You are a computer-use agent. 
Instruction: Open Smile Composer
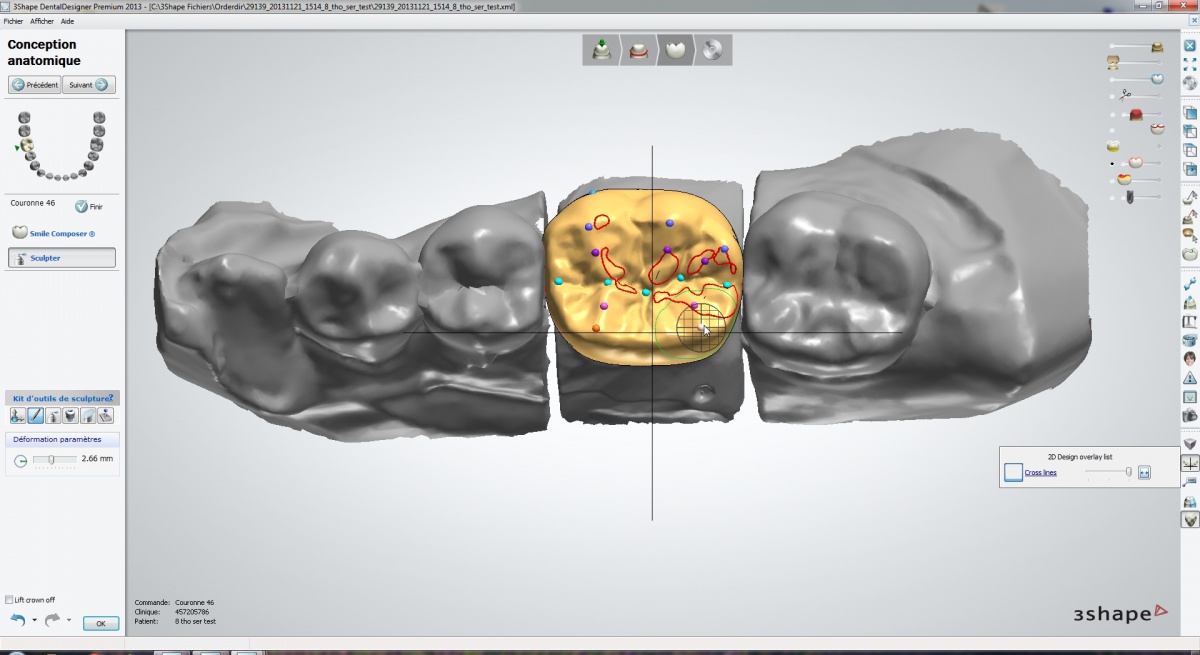point(54,233)
